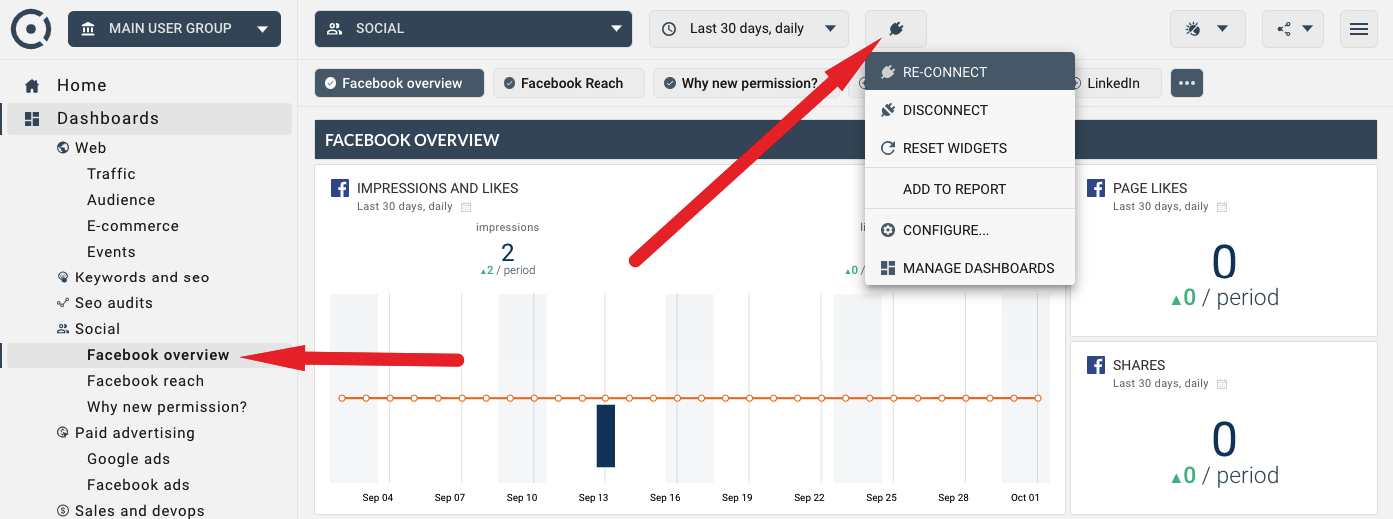Expand the Social sidebar section

[98, 329]
